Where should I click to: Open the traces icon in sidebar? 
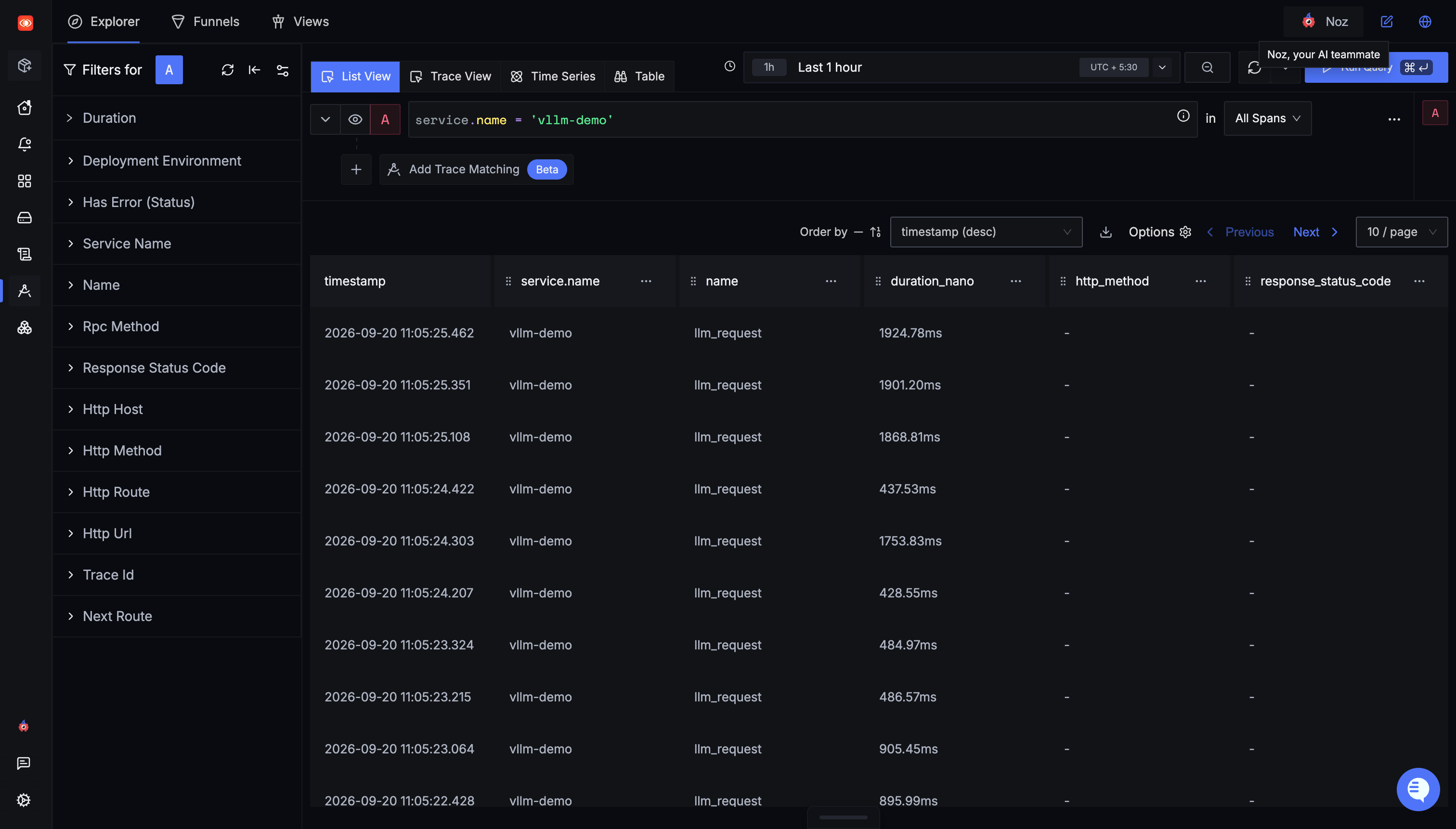point(25,290)
